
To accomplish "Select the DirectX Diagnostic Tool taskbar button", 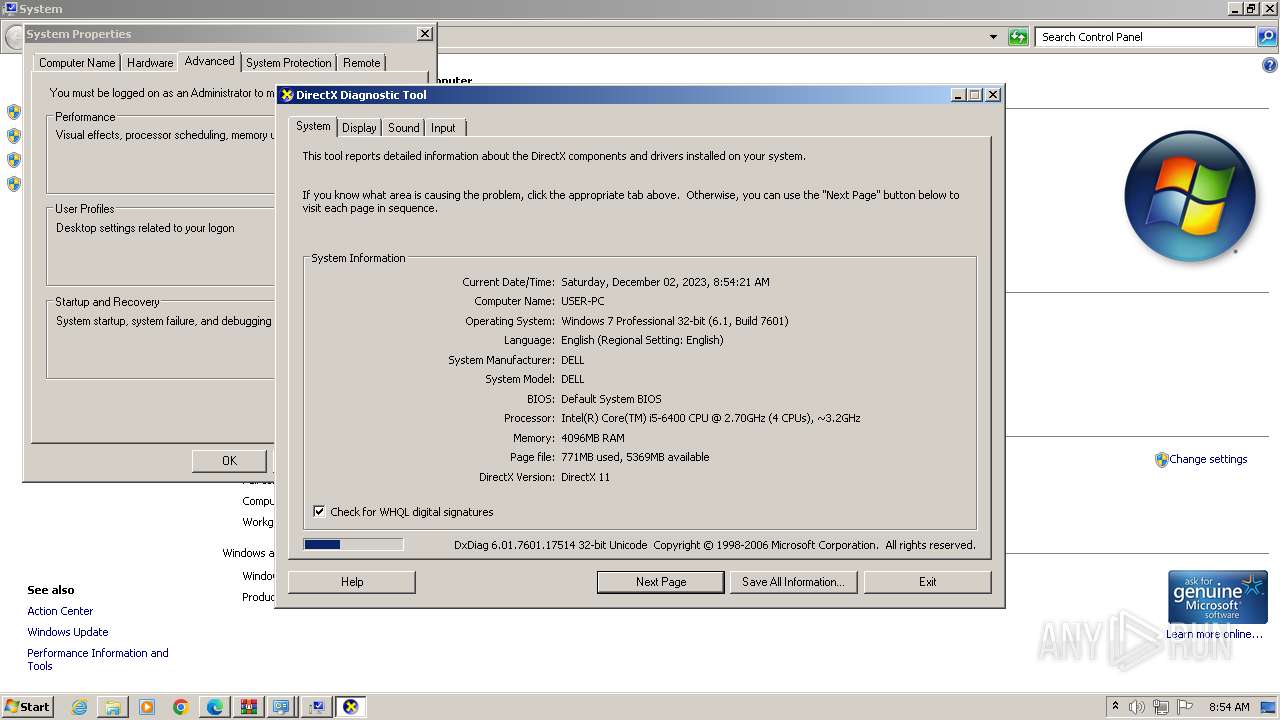I will click(x=350, y=707).
